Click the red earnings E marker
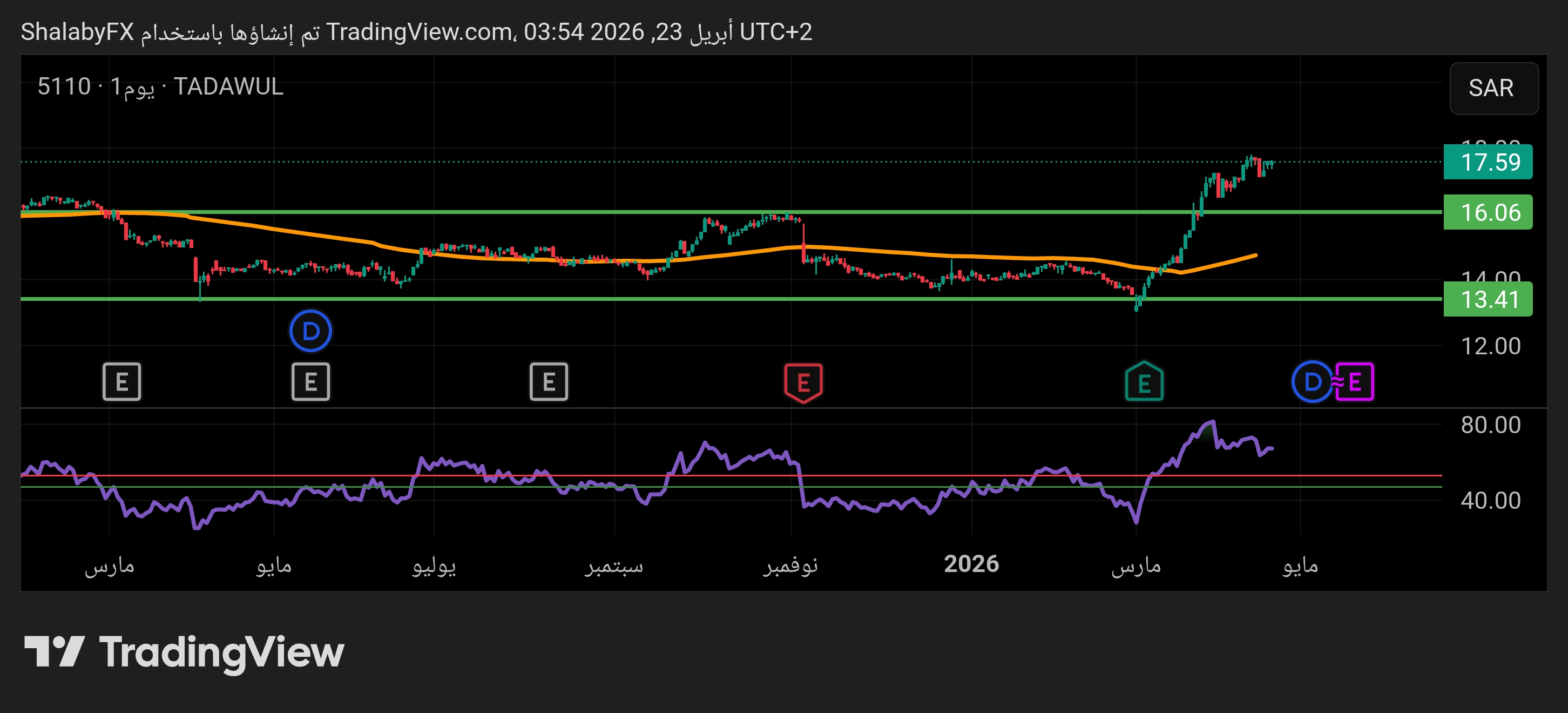Screen dimensions: 1568x713 coord(803,382)
